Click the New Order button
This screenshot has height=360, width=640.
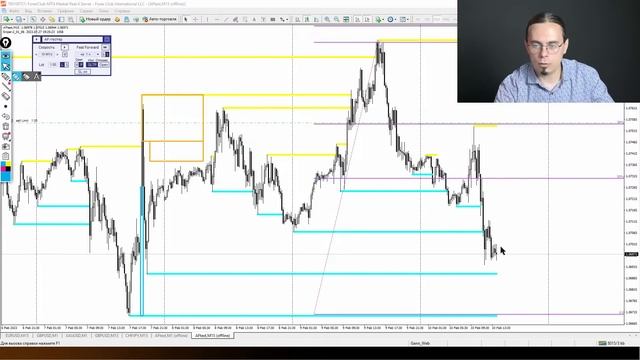[95, 19]
